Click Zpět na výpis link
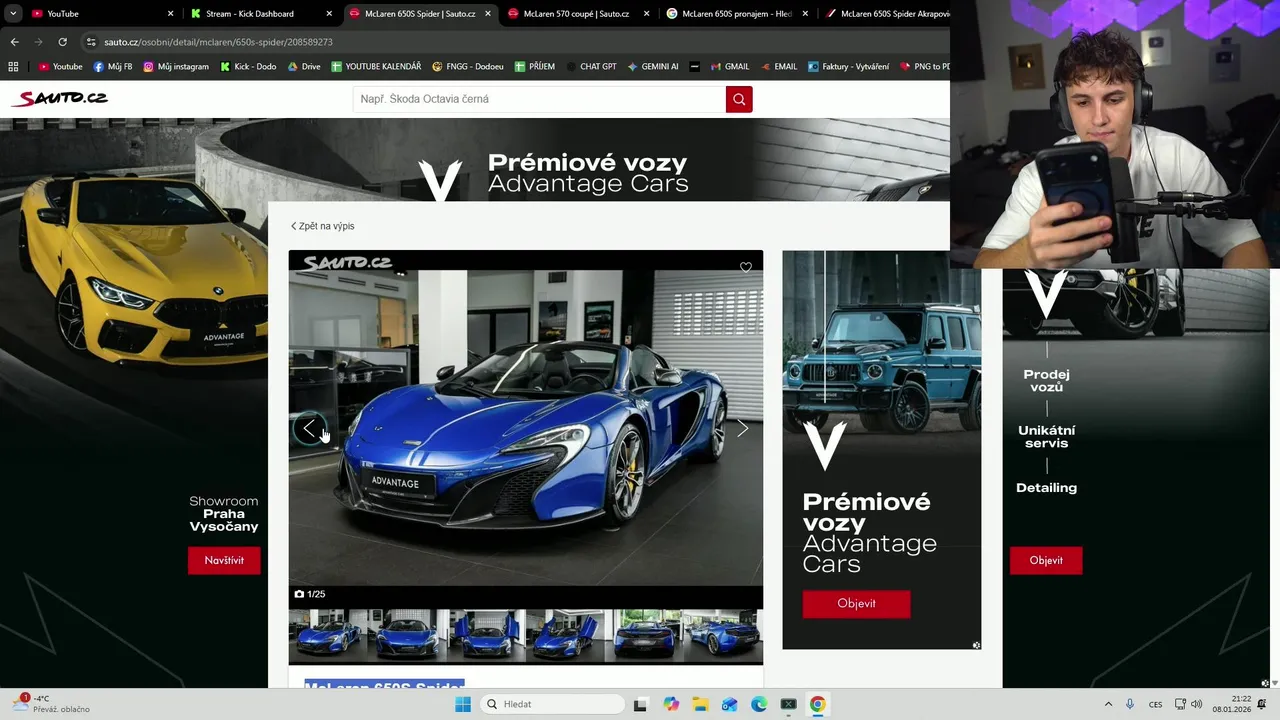Viewport: 1280px width, 720px height. tap(322, 226)
